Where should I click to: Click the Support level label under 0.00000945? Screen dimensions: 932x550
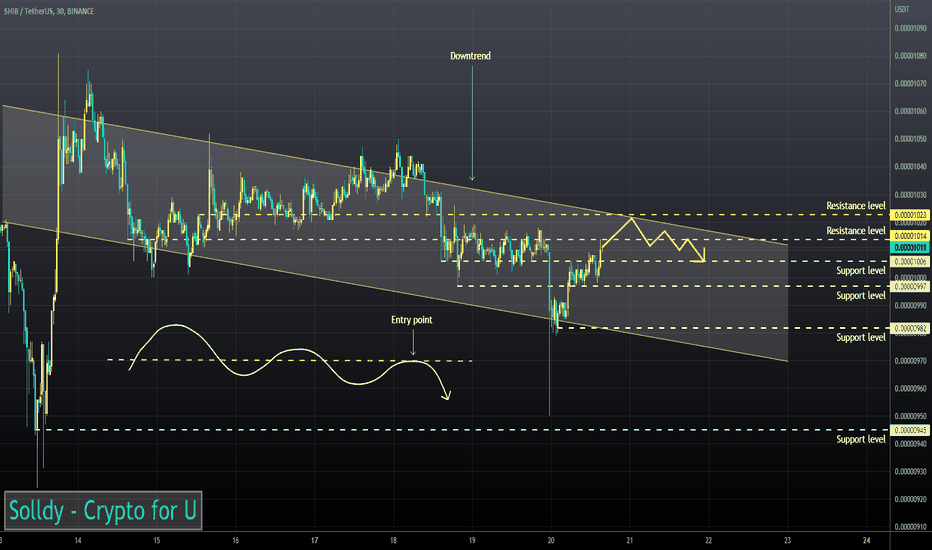click(x=861, y=439)
